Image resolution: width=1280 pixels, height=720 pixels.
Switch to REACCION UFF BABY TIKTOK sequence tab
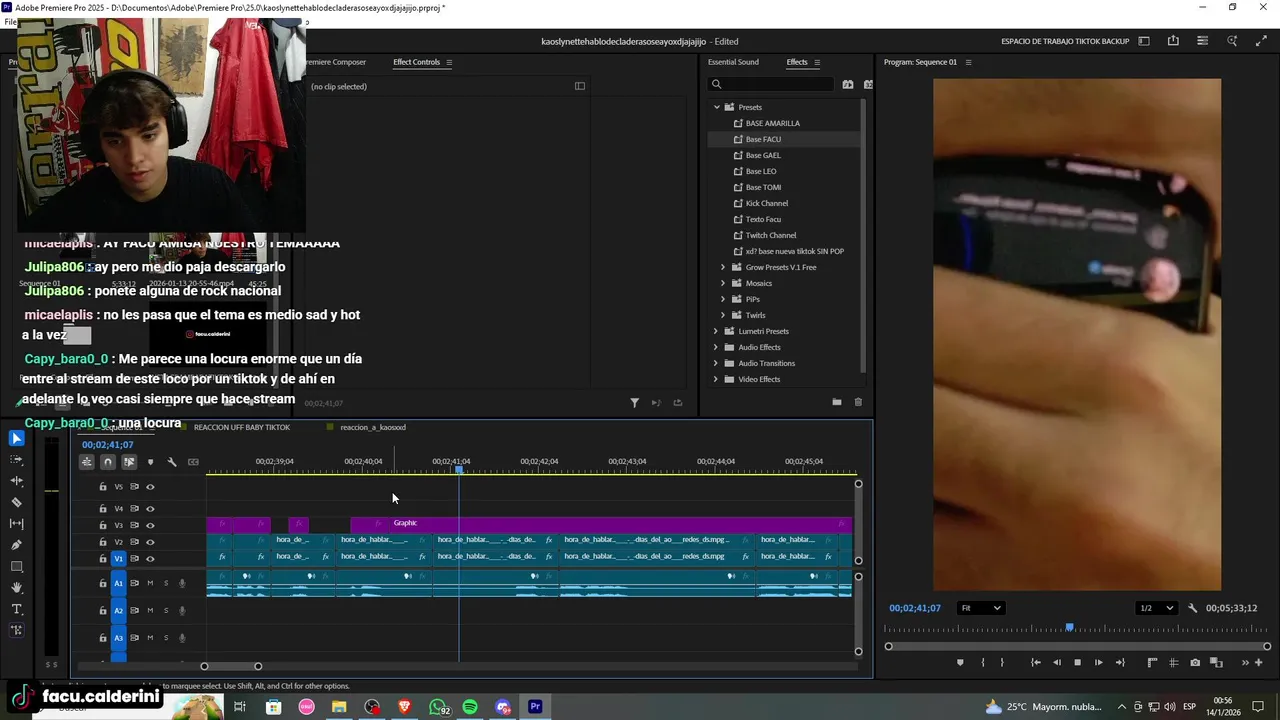coord(241,427)
